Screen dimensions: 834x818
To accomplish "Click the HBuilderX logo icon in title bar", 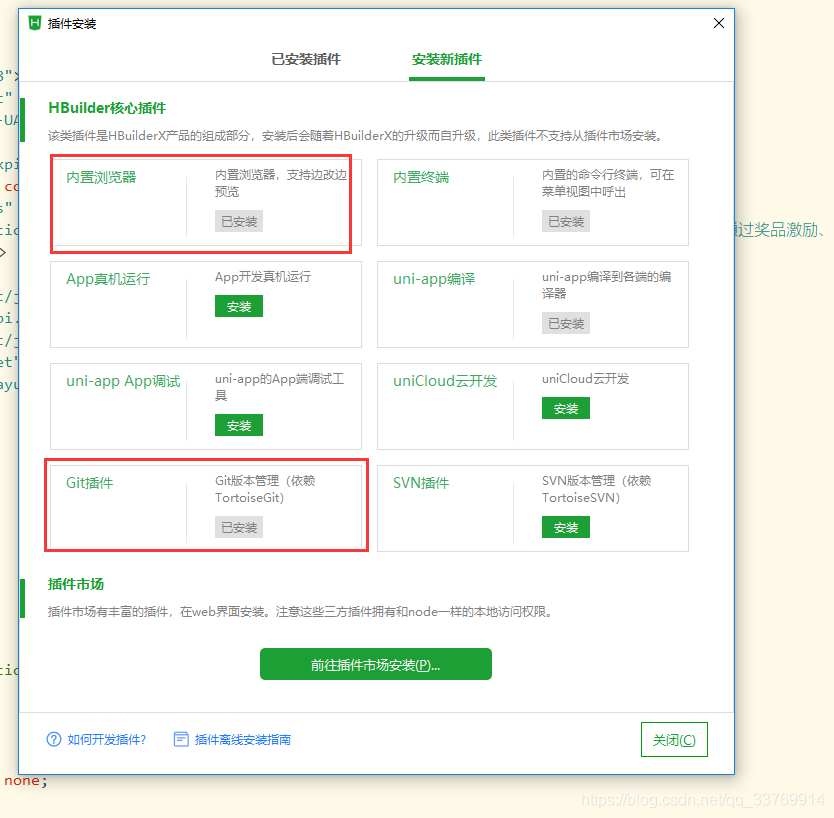I will (x=35, y=23).
